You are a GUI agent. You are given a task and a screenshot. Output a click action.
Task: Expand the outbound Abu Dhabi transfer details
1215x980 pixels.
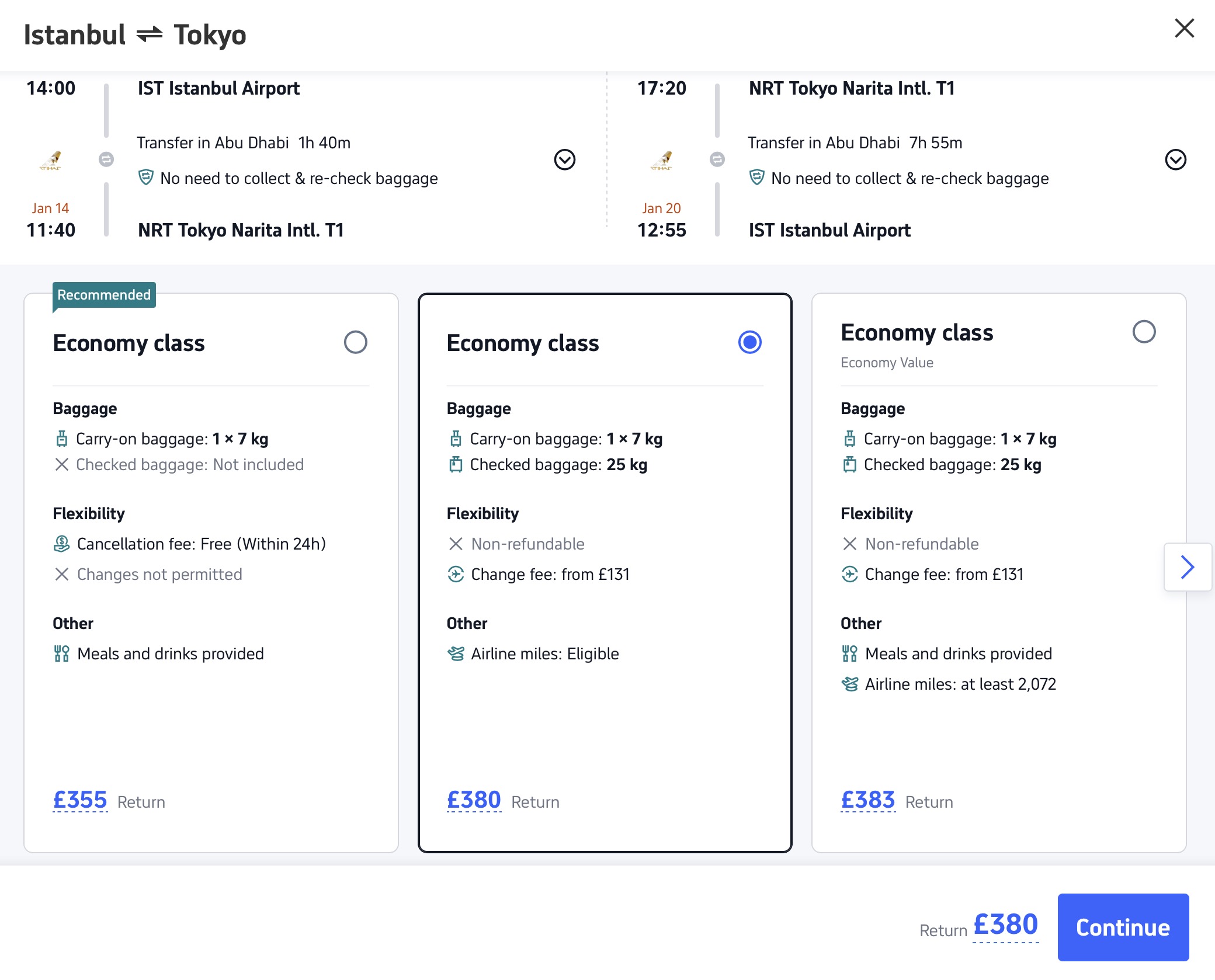(564, 159)
